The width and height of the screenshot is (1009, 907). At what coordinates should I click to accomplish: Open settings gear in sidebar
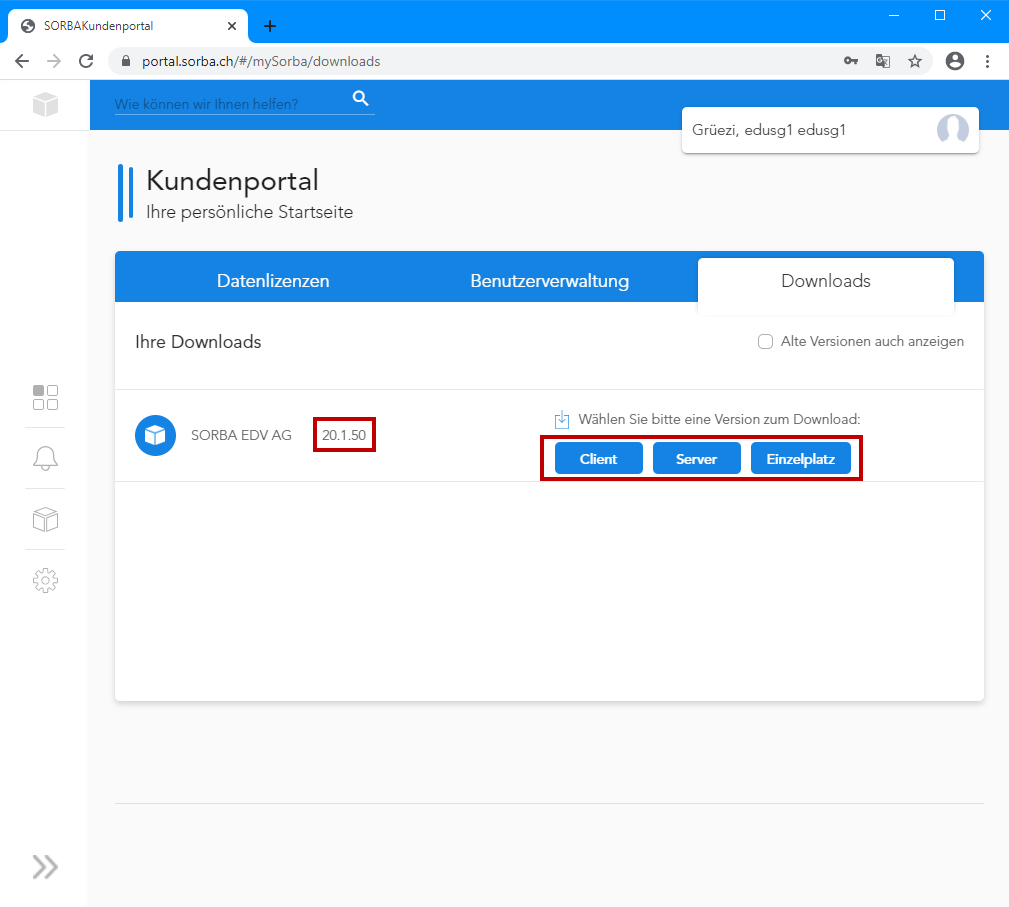click(45, 580)
